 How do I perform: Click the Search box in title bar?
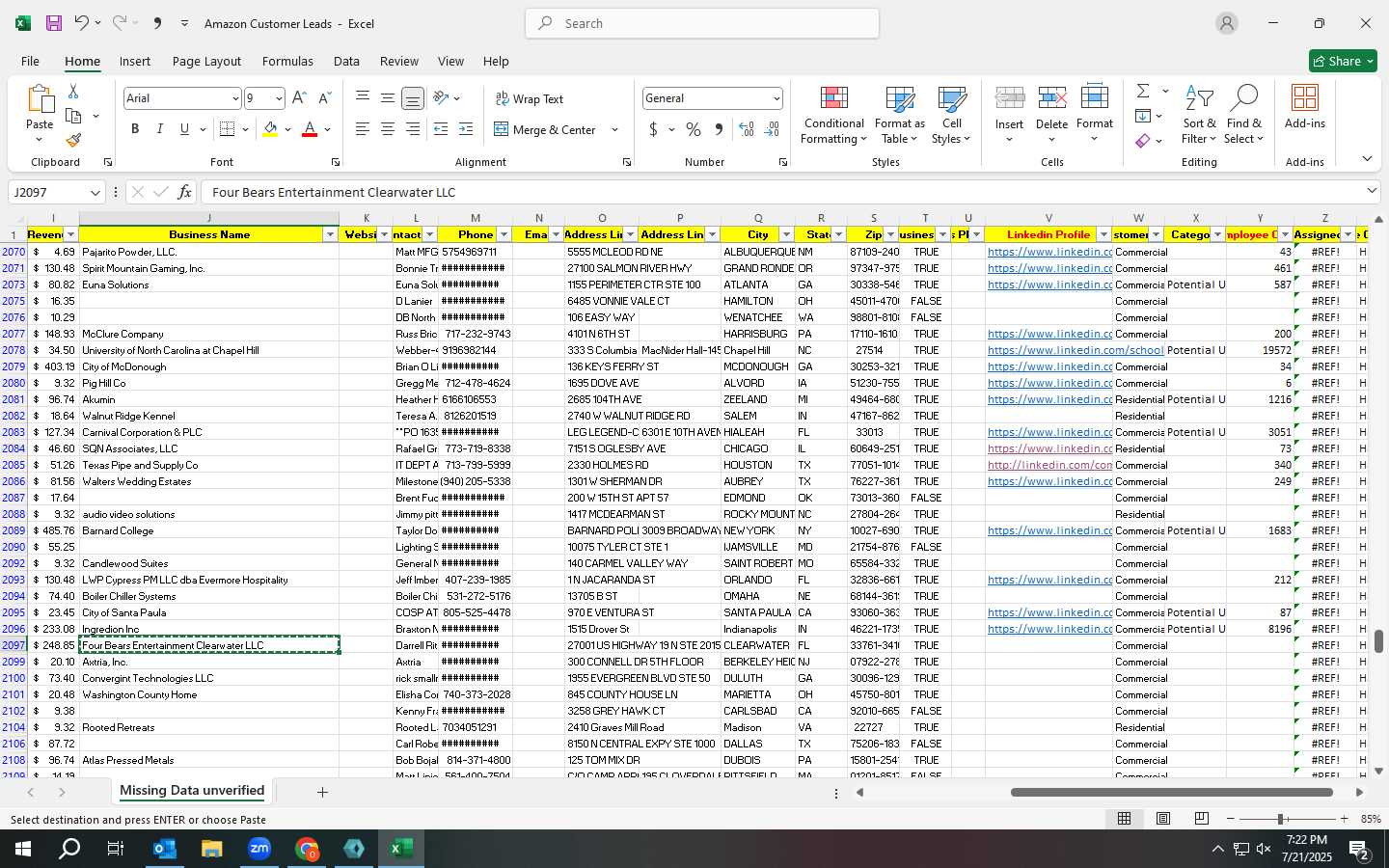tap(702, 23)
